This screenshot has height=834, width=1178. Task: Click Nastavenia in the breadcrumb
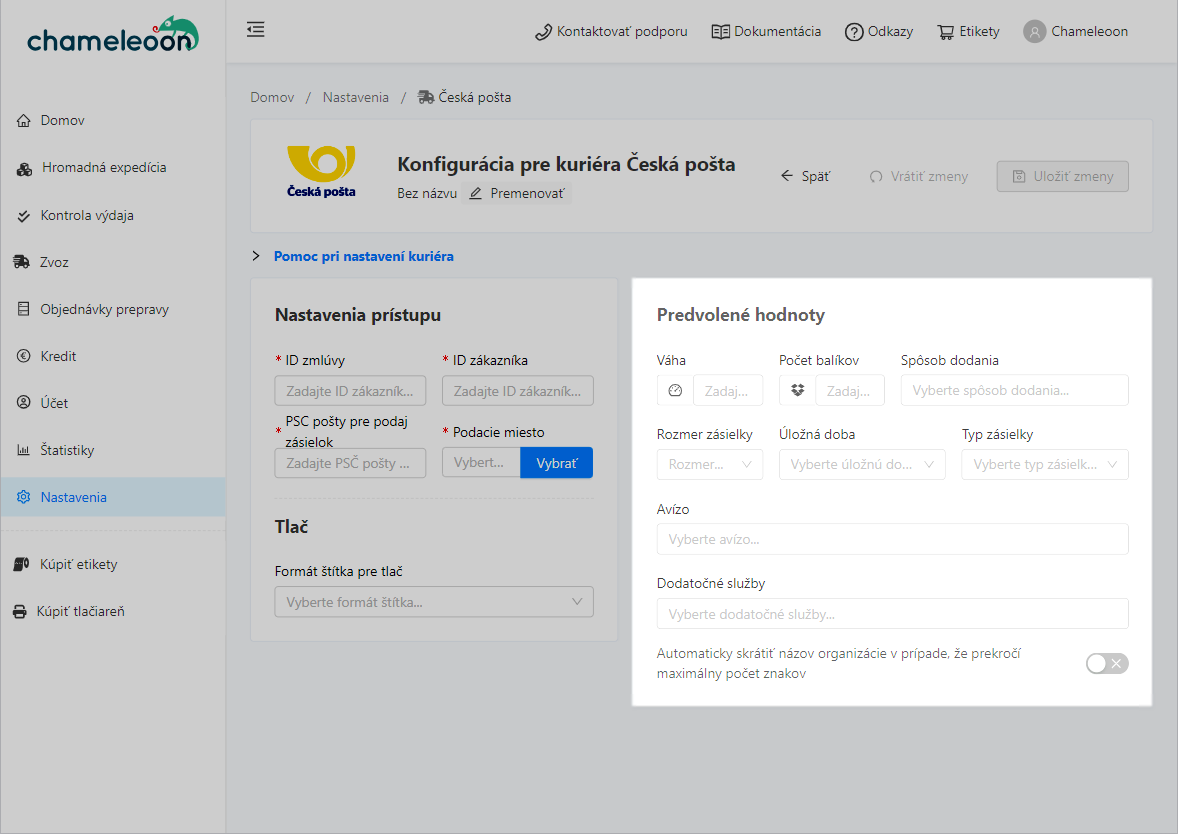click(x=355, y=97)
